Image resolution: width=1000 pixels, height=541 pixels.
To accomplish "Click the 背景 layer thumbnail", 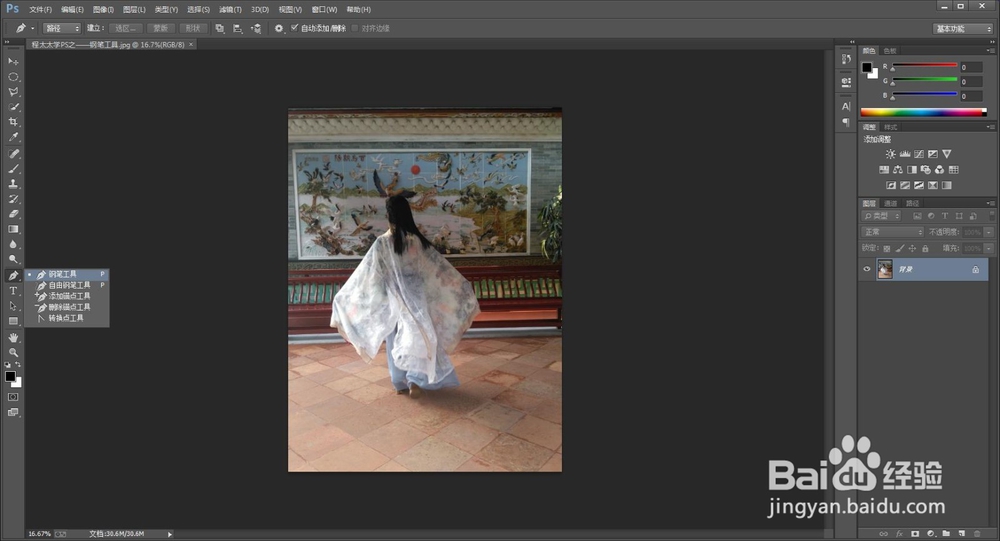I will [885, 269].
